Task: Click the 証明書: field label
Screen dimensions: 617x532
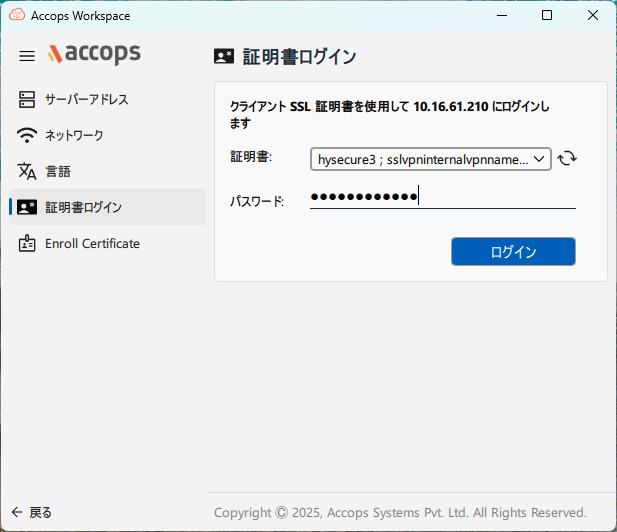Action: pyautogui.click(x=251, y=157)
